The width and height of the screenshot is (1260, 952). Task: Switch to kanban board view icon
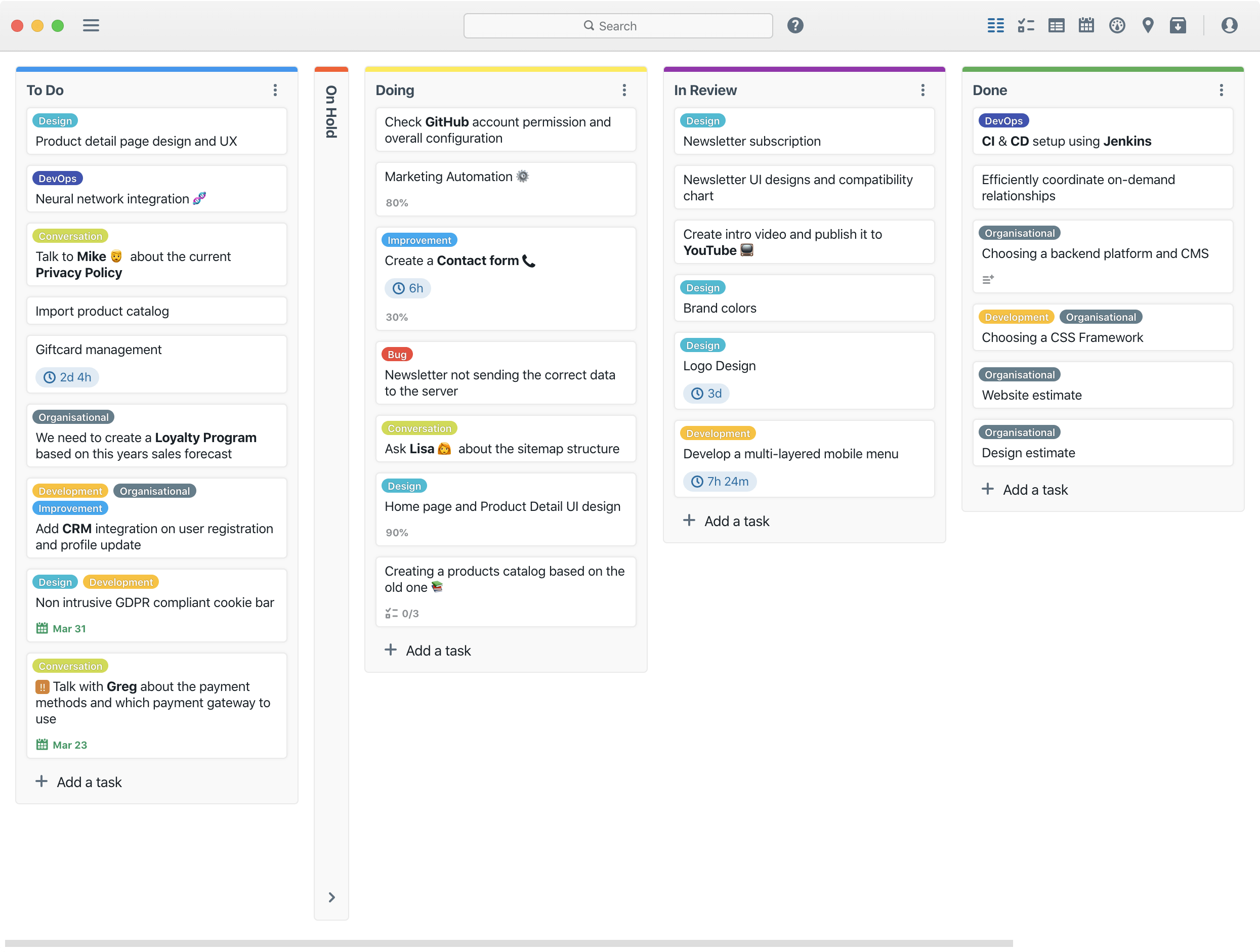[995, 26]
